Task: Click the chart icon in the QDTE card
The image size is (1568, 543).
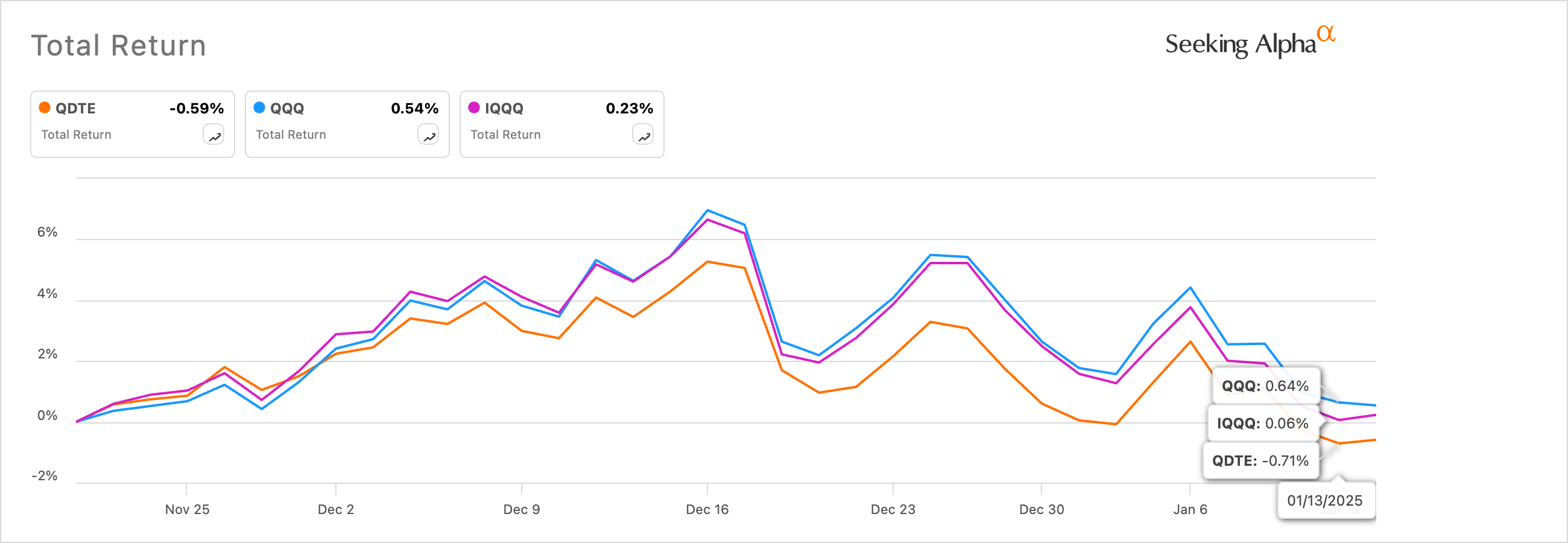Action: 213,135
